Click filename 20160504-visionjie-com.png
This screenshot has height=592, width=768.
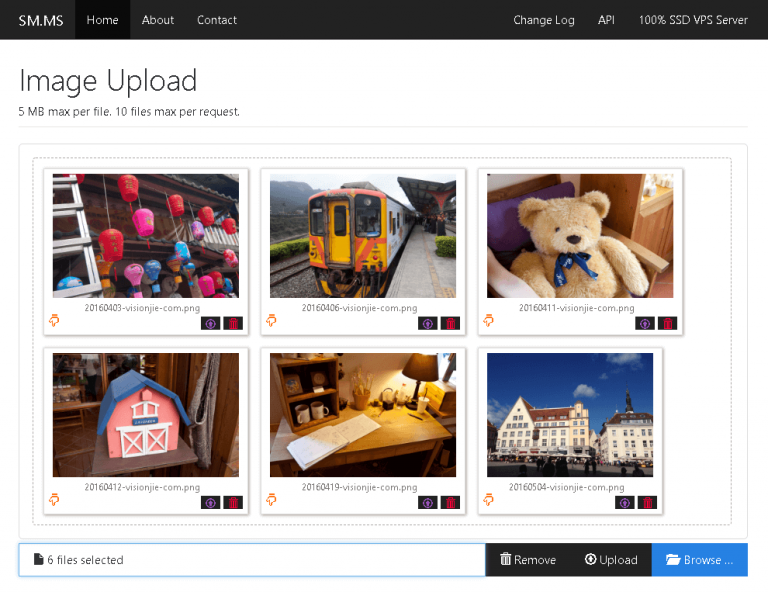point(567,487)
